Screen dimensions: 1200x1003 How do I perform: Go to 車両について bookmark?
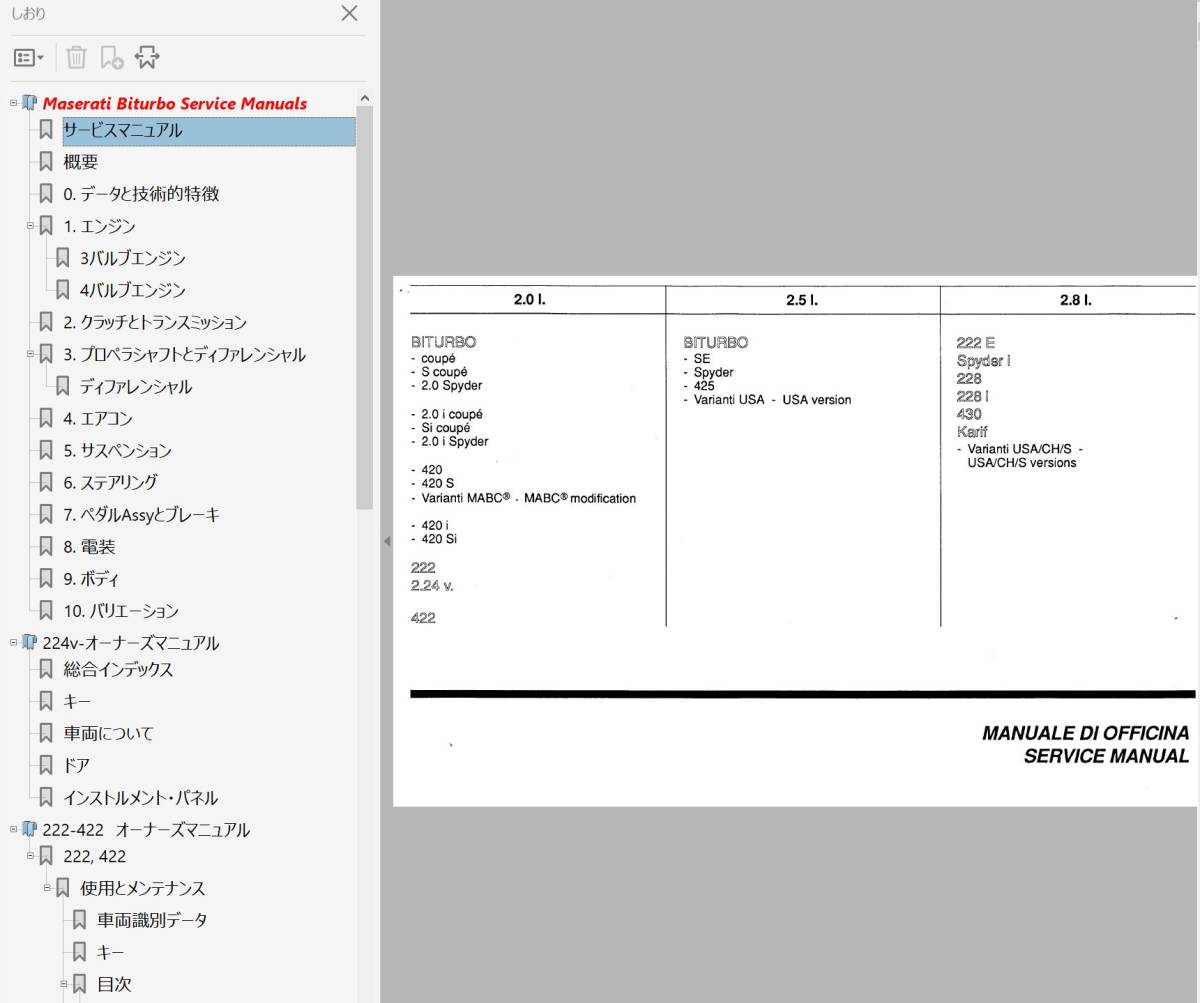(x=108, y=734)
